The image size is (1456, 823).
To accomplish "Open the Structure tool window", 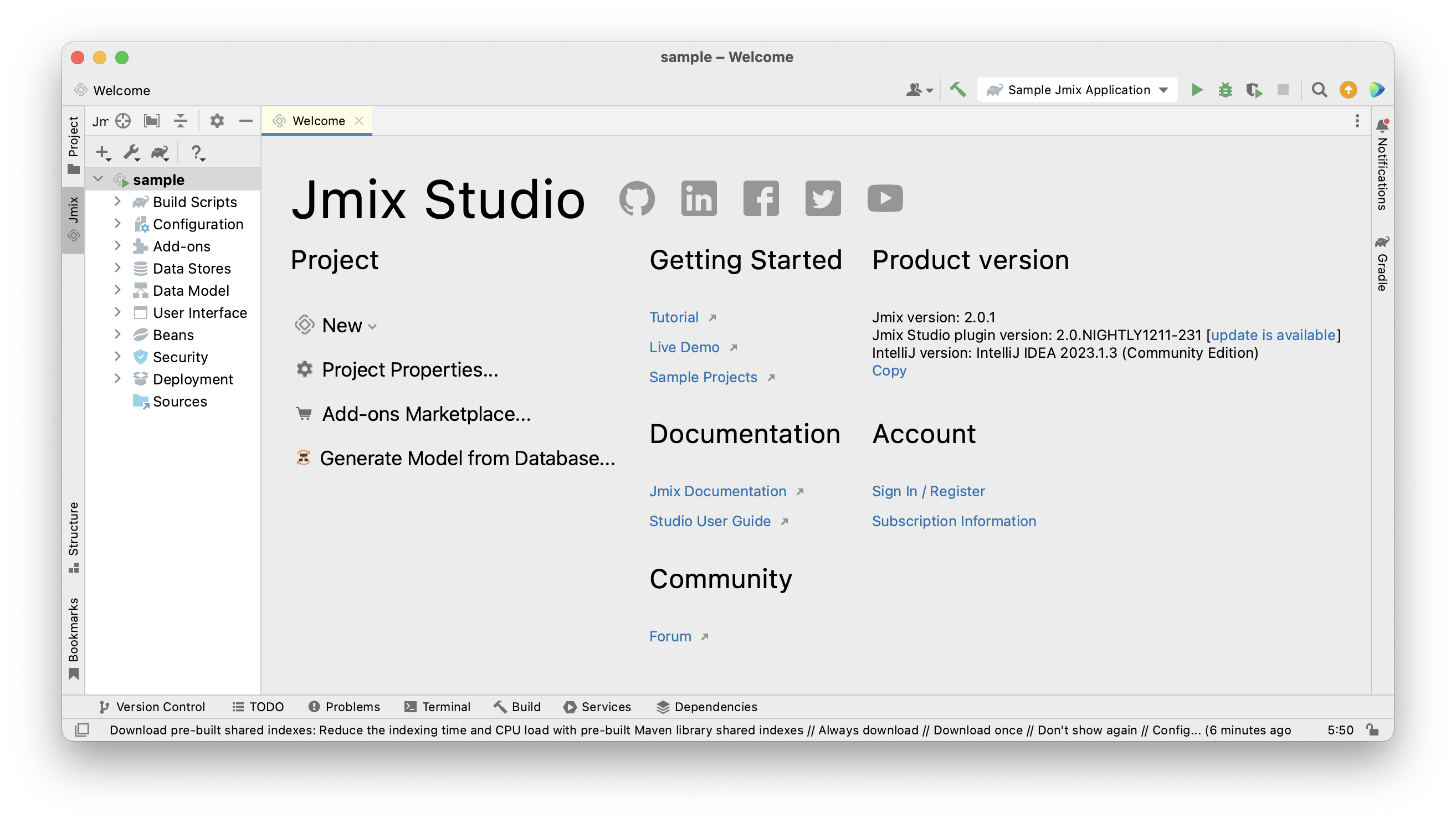I will (74, 537).
